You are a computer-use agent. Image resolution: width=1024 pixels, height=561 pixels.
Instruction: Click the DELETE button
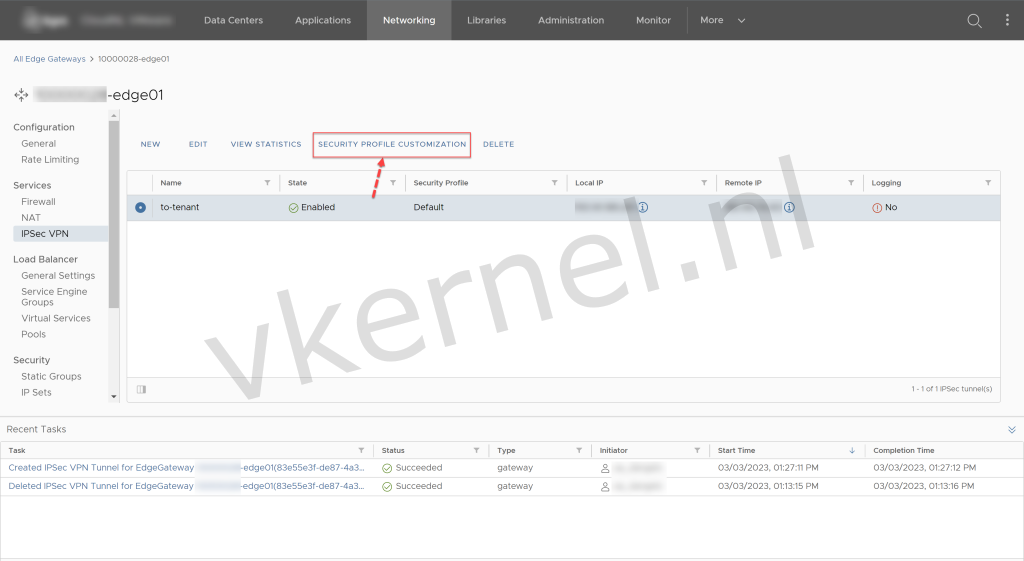click(498, 144)
